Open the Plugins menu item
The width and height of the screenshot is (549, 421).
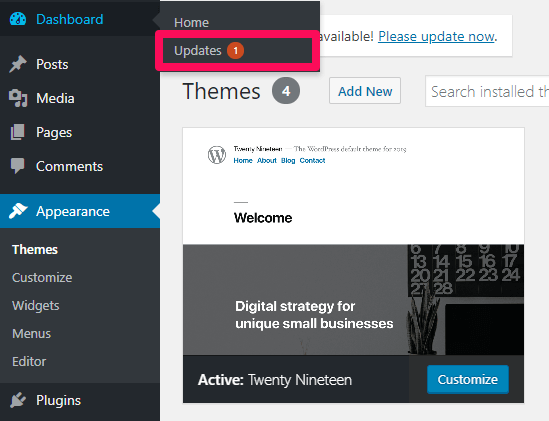coord(80,400)
